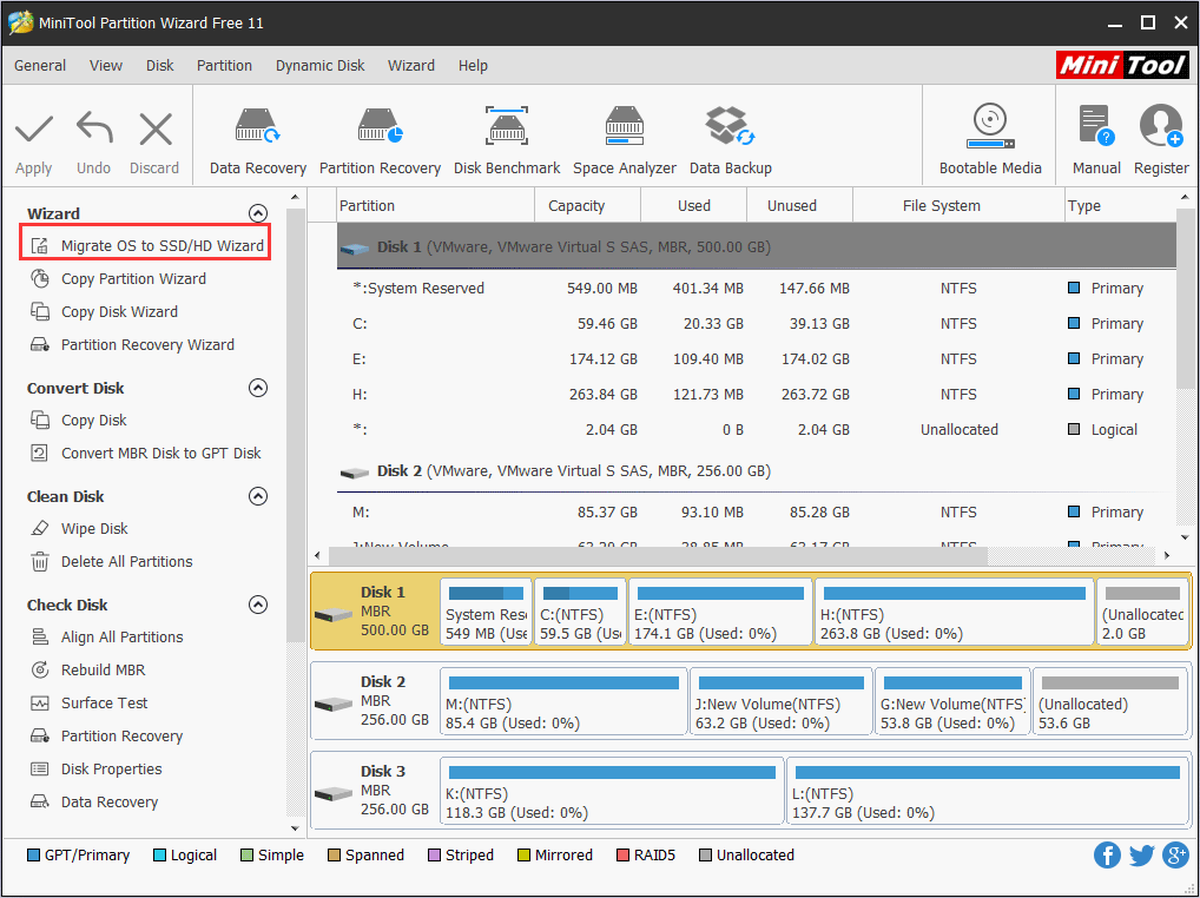This screenshot has height=898, width=1200.
Task: Click the Mirrored legend color swatch
Action: tap(524, 855)
